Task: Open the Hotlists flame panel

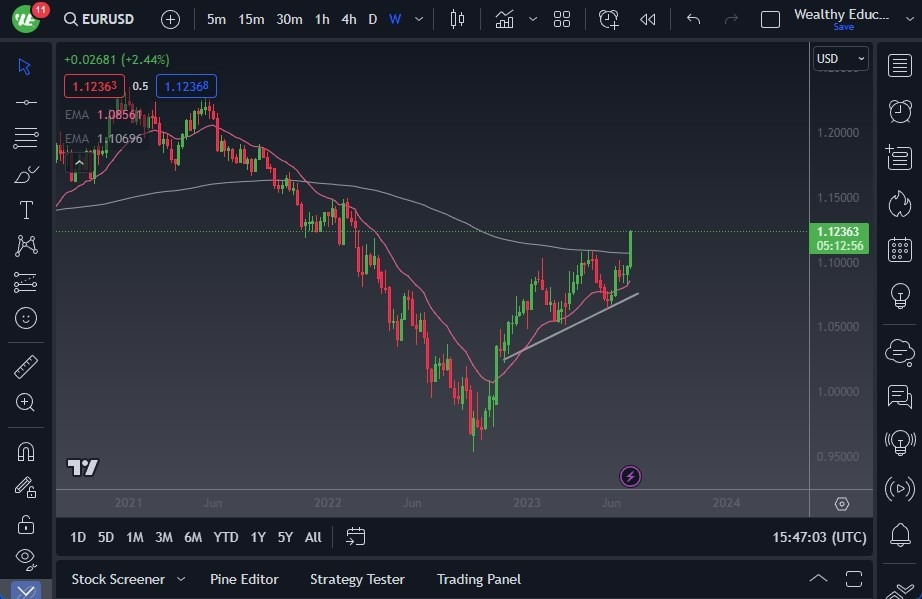Action: click(x=899, y=204)
